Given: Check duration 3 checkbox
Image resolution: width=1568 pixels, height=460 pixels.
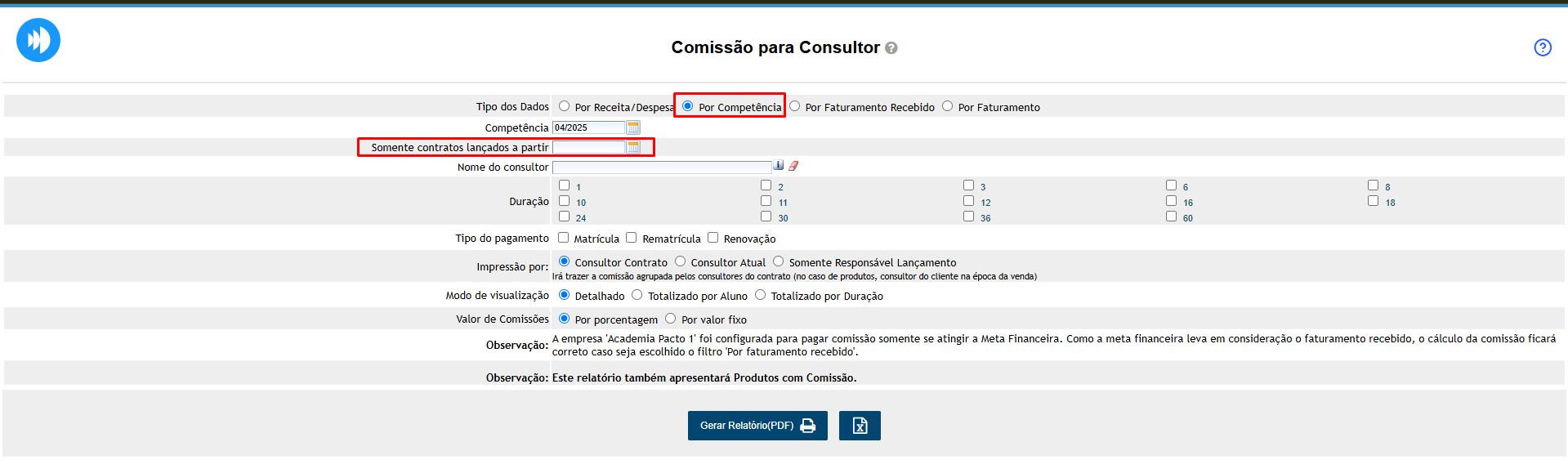Looking at the screenshot, I should point(968,185).
